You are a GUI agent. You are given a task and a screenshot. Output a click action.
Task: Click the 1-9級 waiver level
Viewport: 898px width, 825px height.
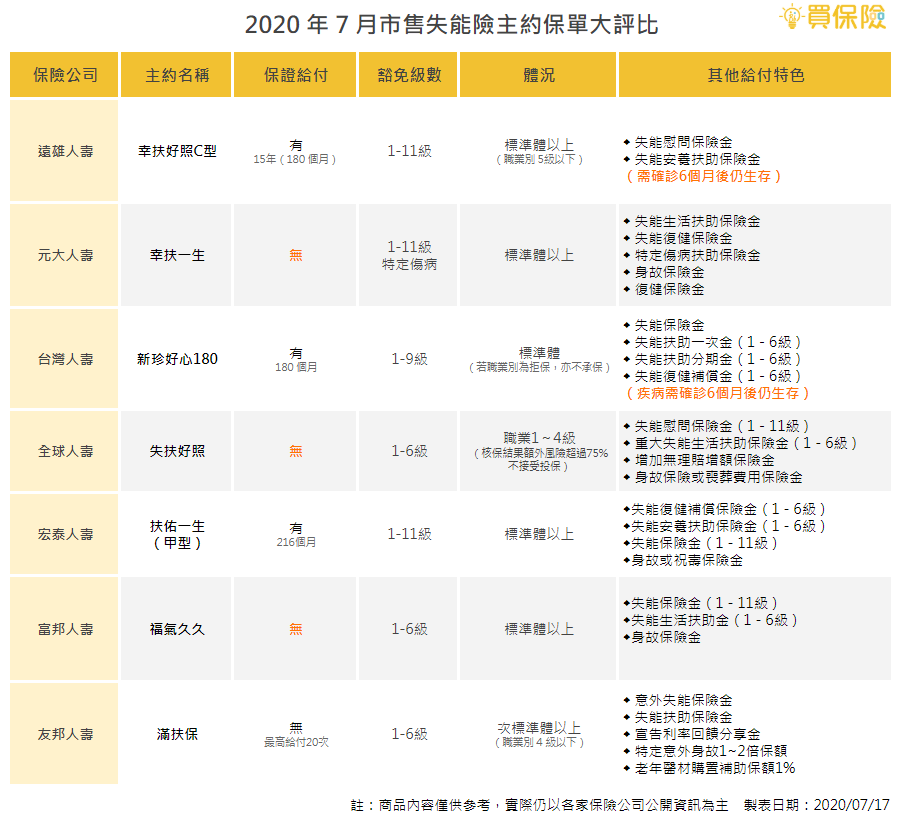409,359
